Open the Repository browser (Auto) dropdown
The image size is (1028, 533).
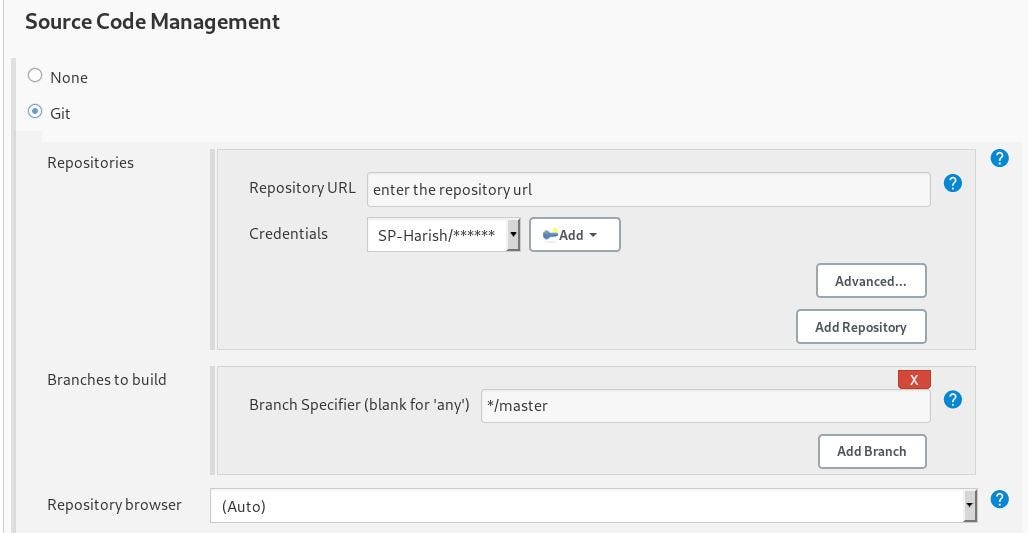tap(593, 506)
